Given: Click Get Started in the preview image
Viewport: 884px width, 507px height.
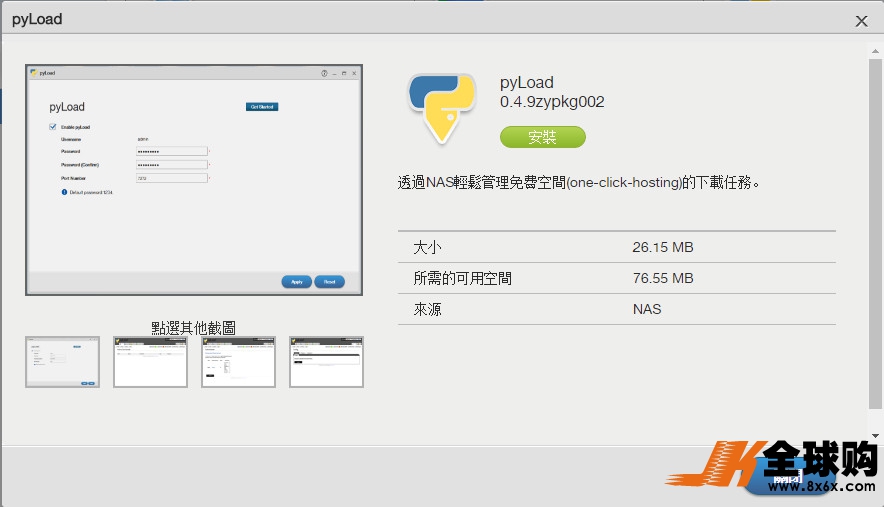Looking at the screenshot, I should [x=262, y=107].
